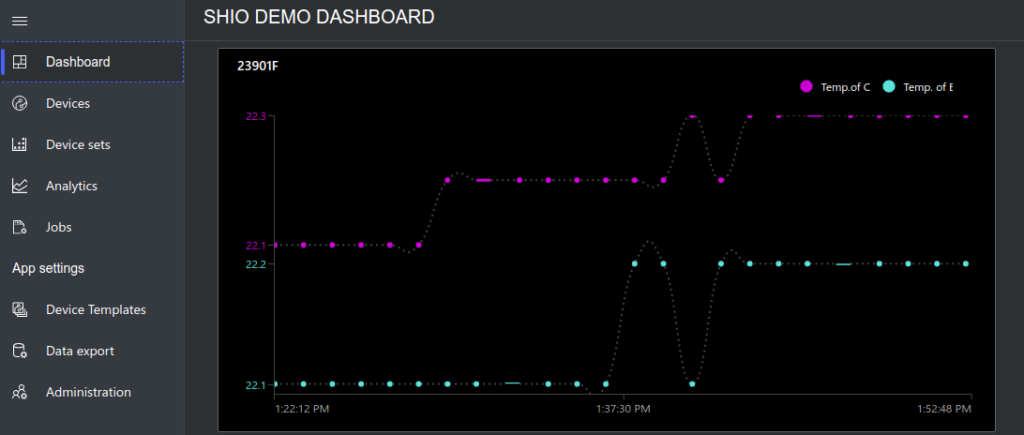1024x435 pixels.
Task: Click the cyan dip data point after 1:37:30 PM
Action: [692, 384]
